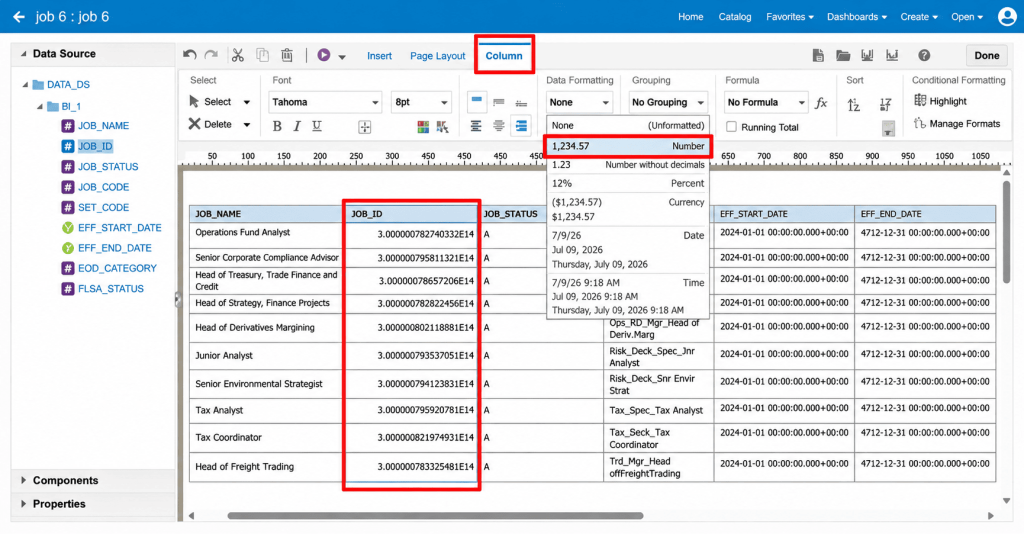Cut the selection with the scissors icon

point(238,55)
